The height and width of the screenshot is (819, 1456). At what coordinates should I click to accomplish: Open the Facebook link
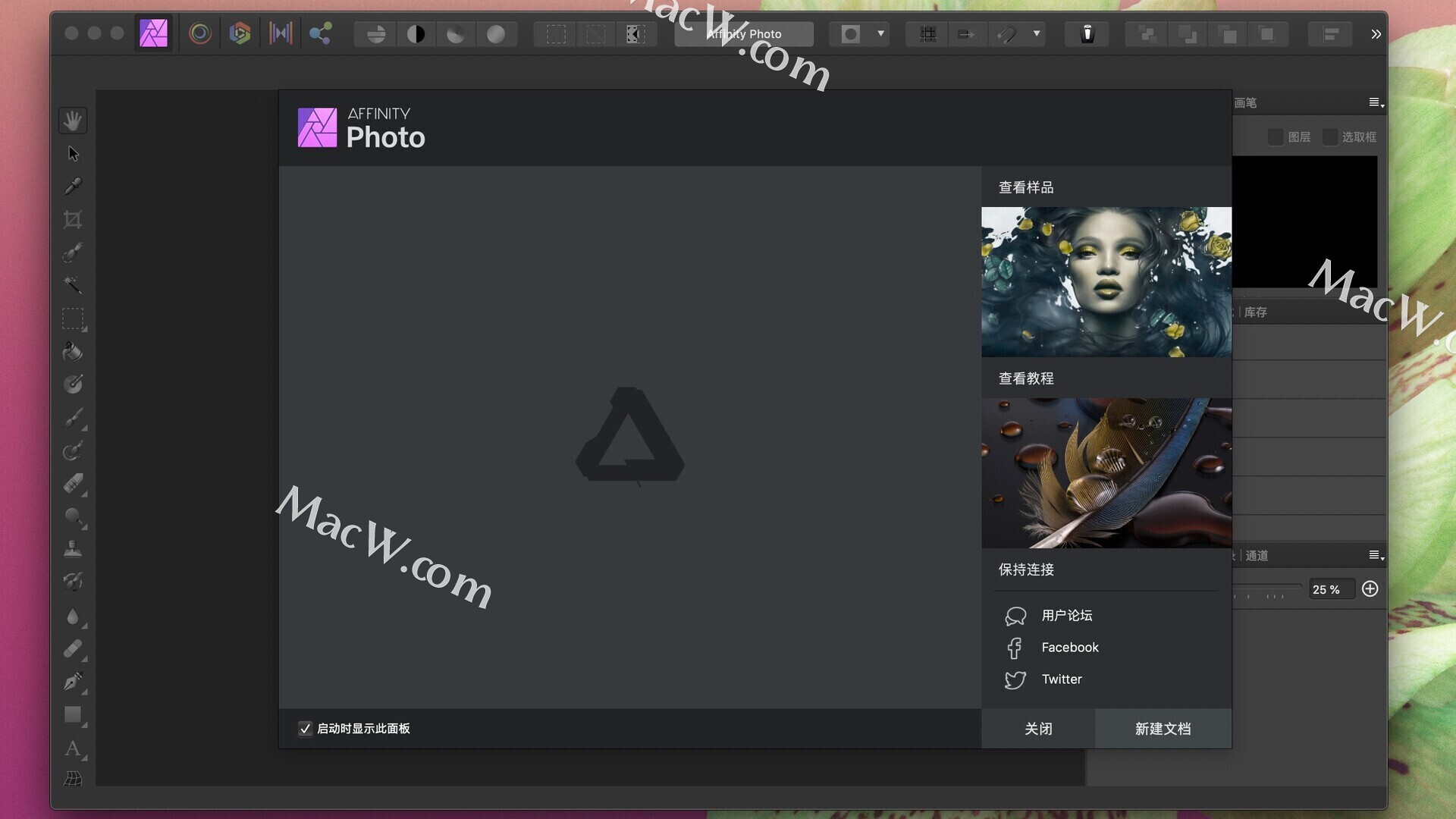[1069, 648]
